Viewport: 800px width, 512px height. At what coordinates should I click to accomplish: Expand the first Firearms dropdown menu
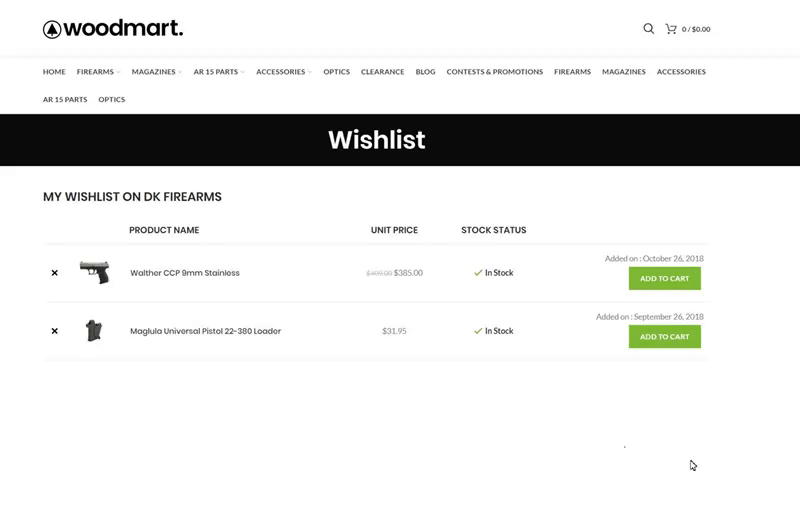tap(98, 72)
